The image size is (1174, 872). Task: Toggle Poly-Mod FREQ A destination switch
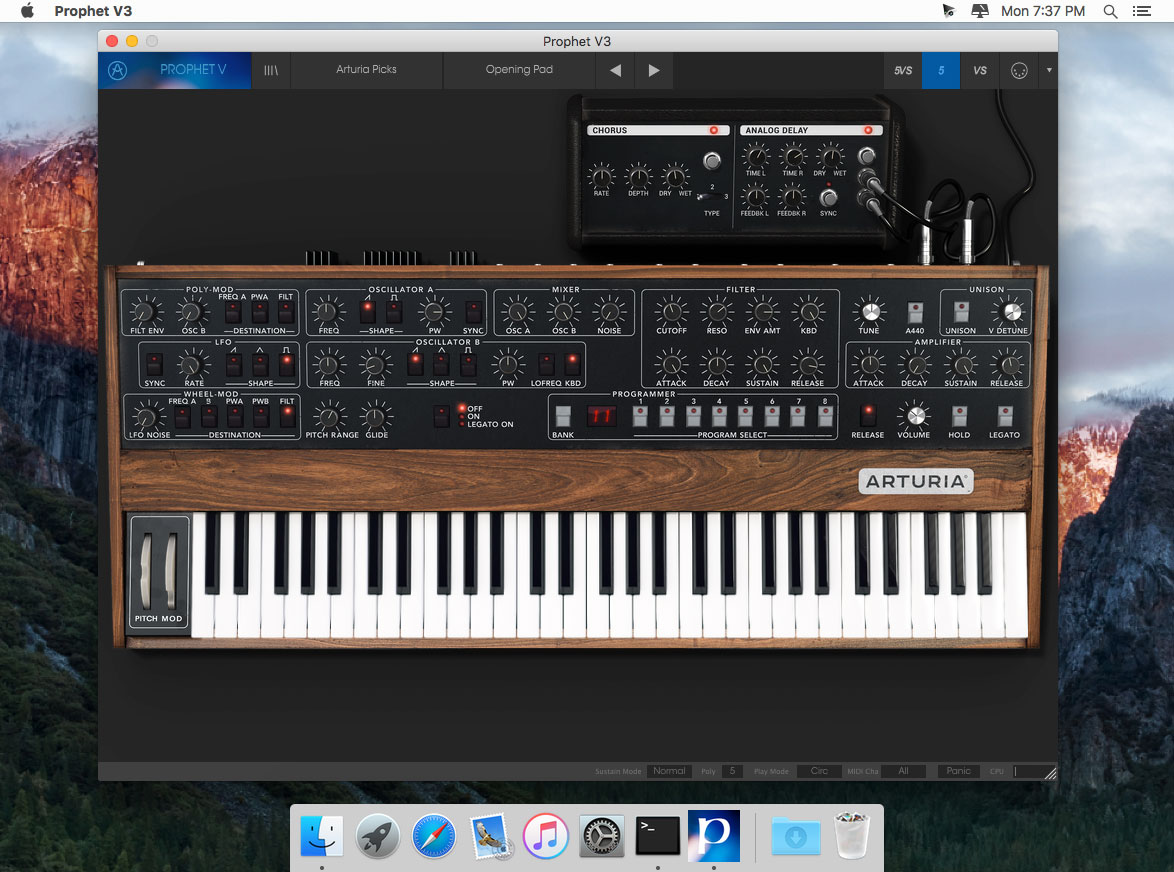point(233,311)
